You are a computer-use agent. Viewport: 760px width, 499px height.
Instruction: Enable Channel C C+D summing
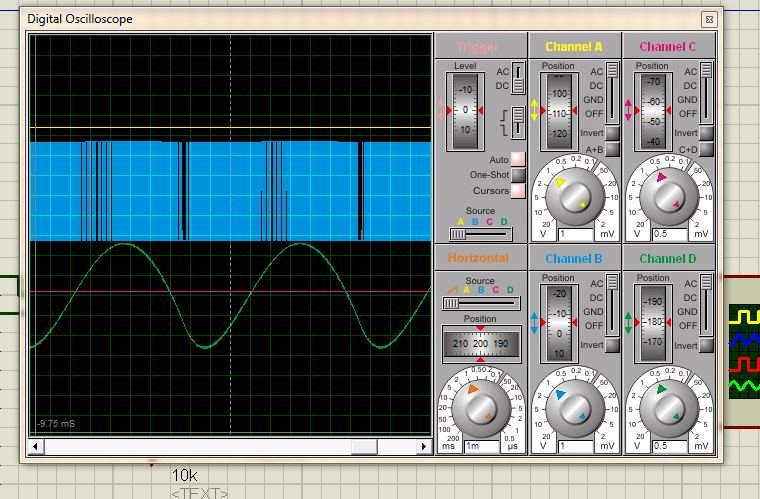coord(707,149)
